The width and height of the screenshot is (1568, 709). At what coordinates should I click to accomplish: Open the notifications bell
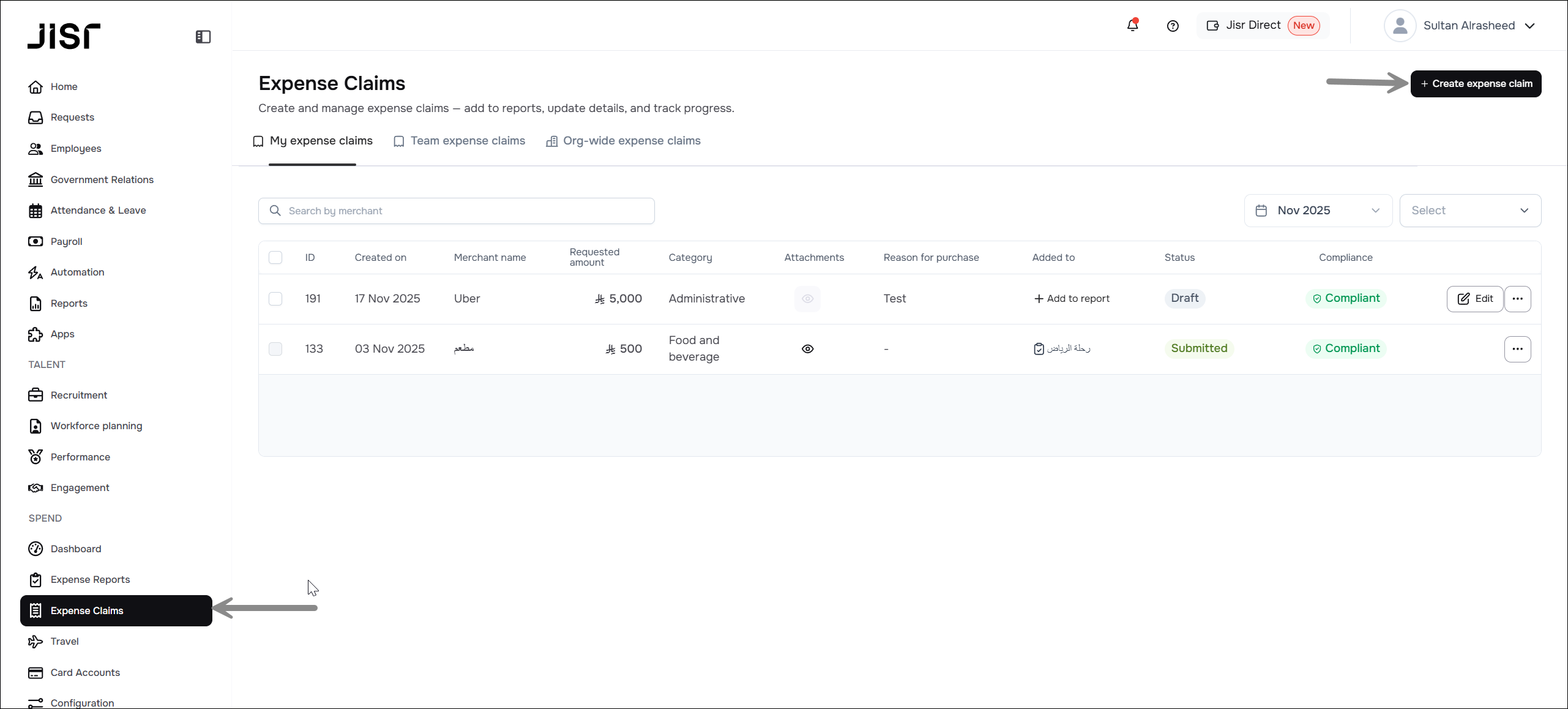1132,26
